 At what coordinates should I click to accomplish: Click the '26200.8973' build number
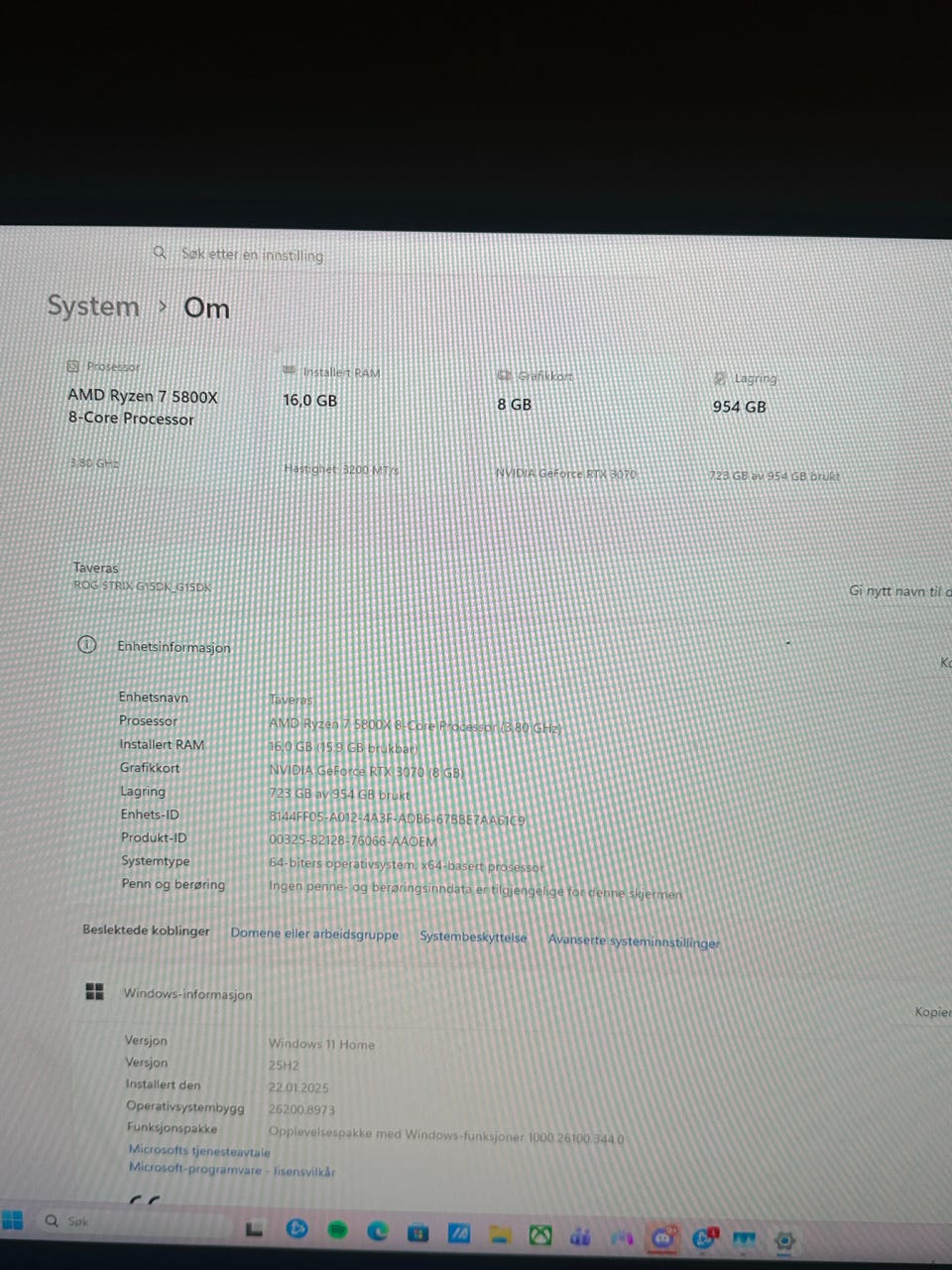301,1109
